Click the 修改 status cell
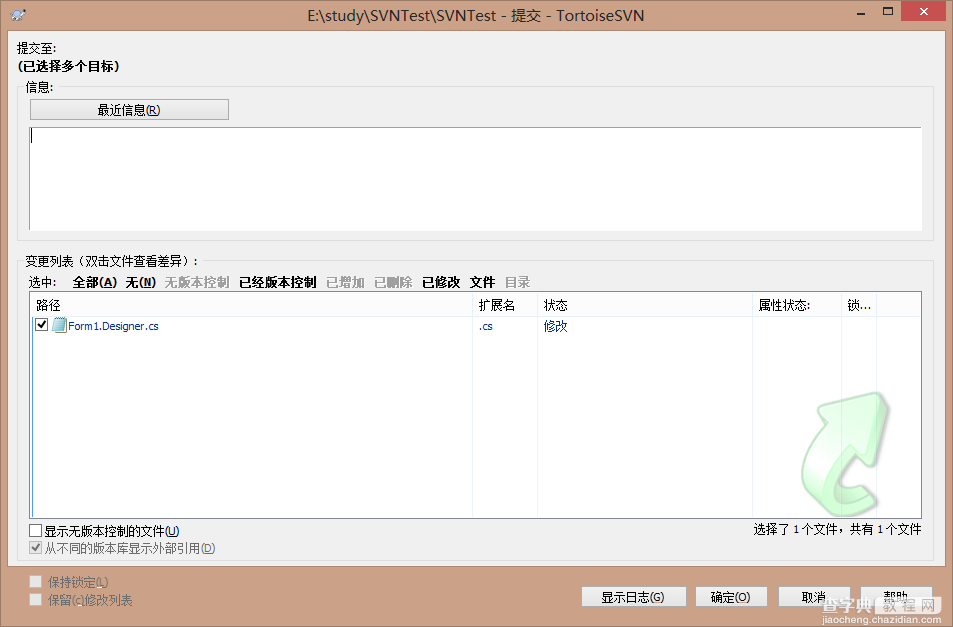The width and height of the screenshot is (953, 627). 556,326
